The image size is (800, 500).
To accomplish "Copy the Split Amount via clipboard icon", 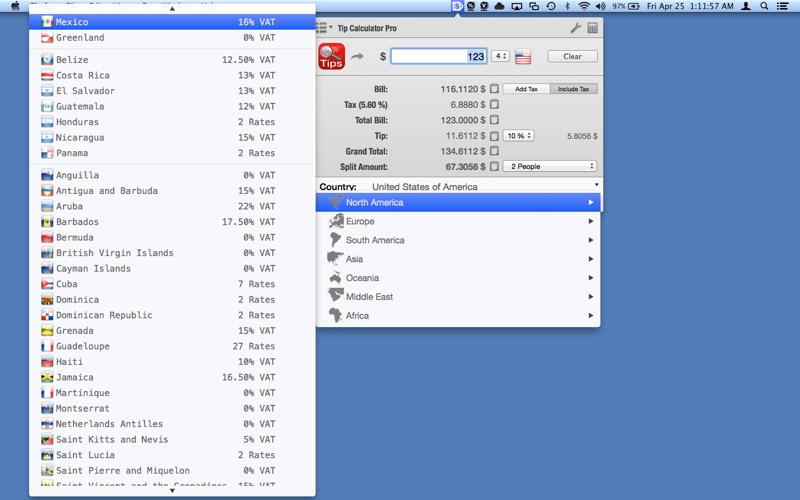I will 494,166.
